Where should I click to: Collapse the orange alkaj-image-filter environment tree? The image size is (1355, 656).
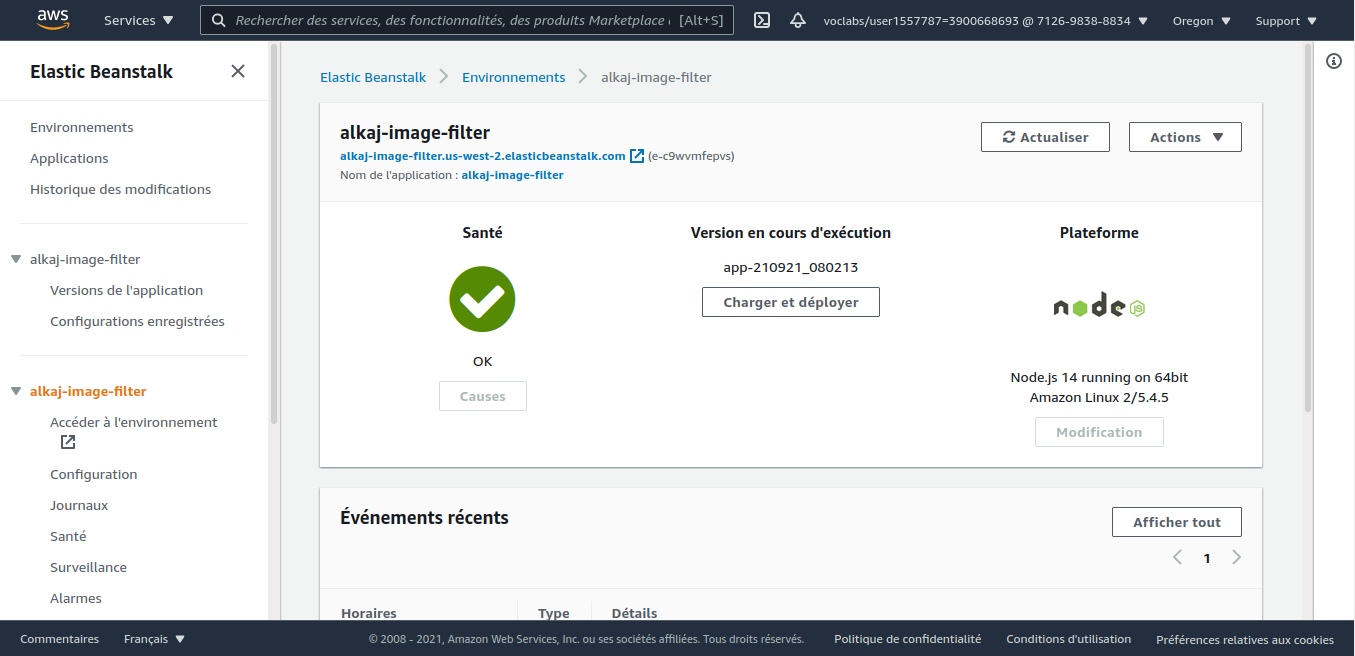pyautogui.click(x=16, y=391)
